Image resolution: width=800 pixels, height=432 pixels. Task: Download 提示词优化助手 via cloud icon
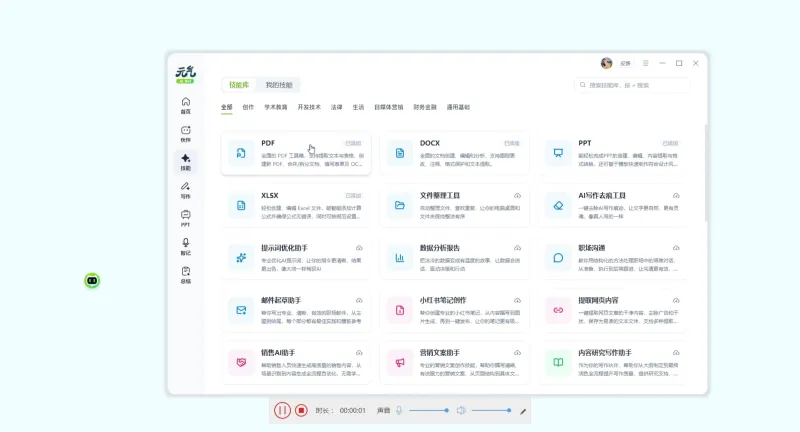point(359,248)
